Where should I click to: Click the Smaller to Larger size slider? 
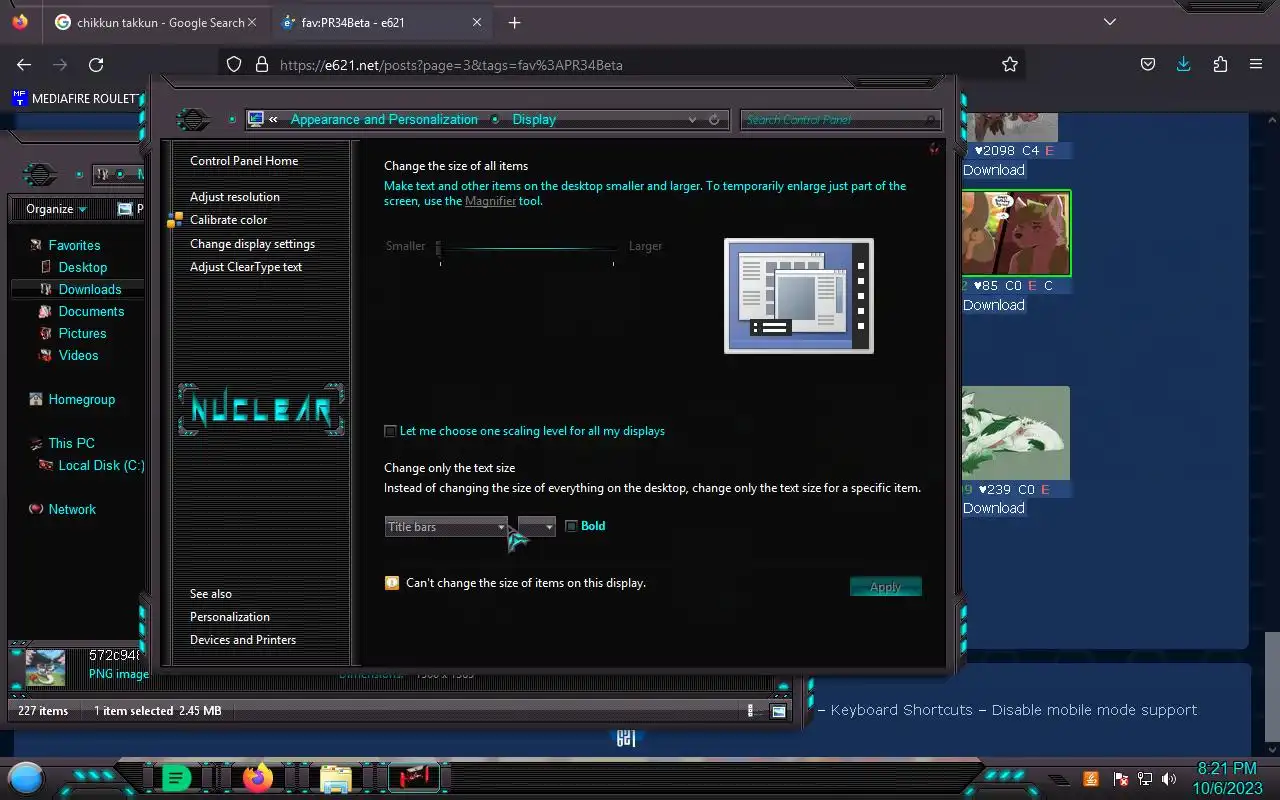527,250
